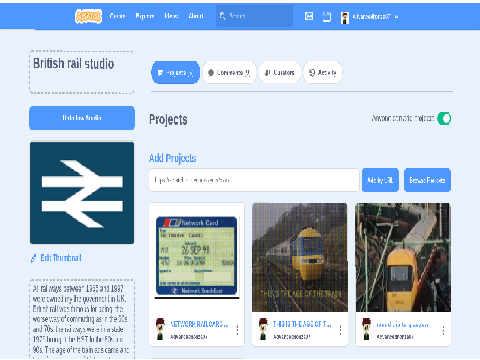Toggle Anyone can add projects switch
480x360 pixels.
(x=444, y=118)
